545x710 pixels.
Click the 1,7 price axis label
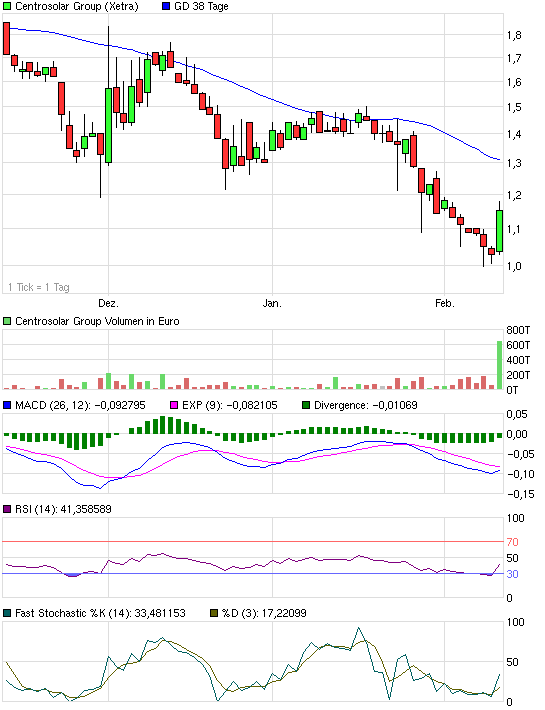[x=514, y=58]
